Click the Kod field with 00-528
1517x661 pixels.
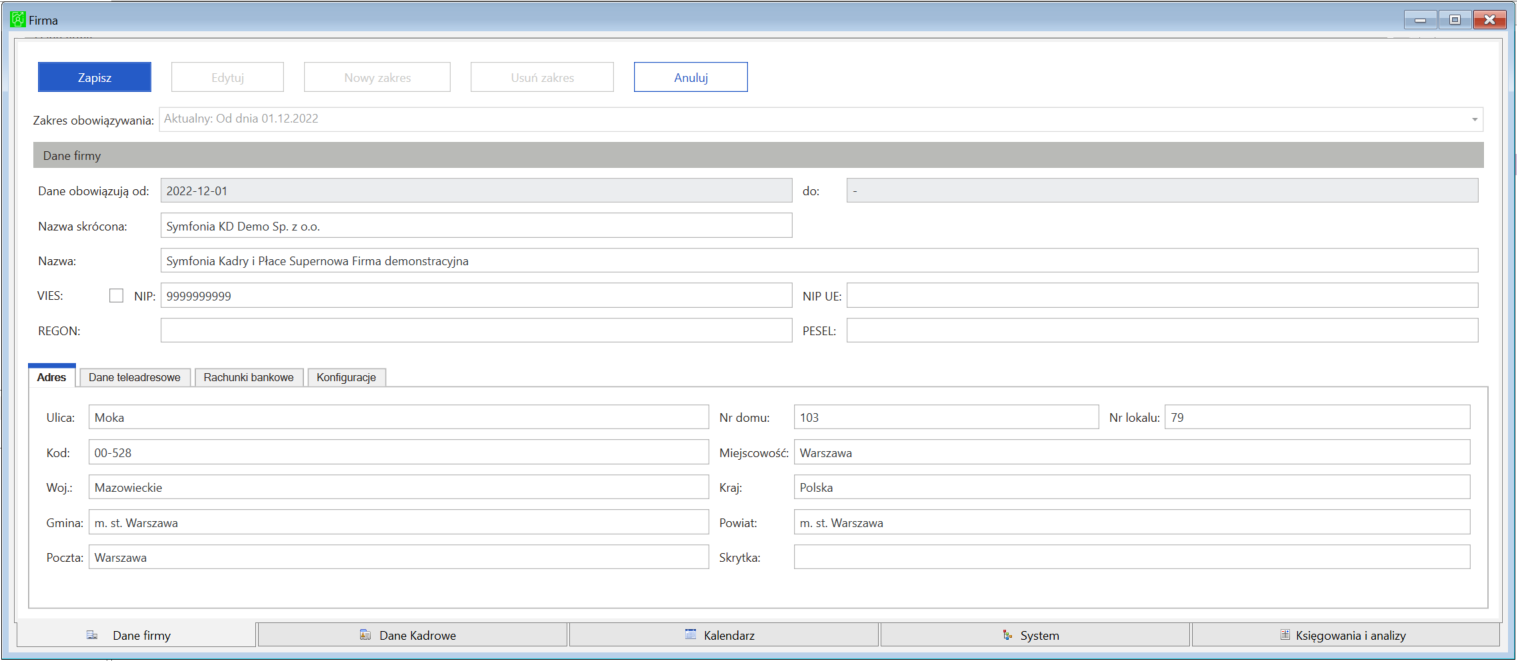(398, 453)
